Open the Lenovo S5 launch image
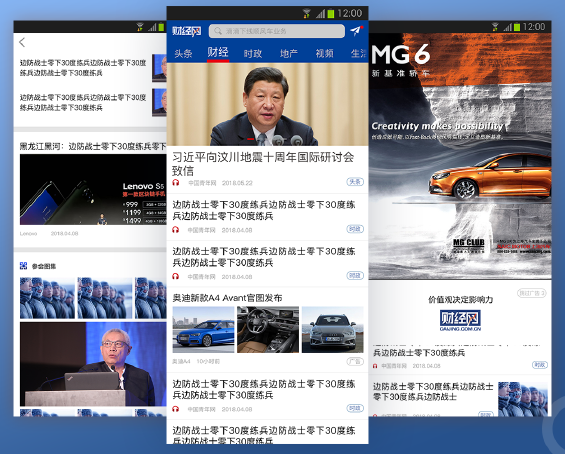 tap(93, 190)
